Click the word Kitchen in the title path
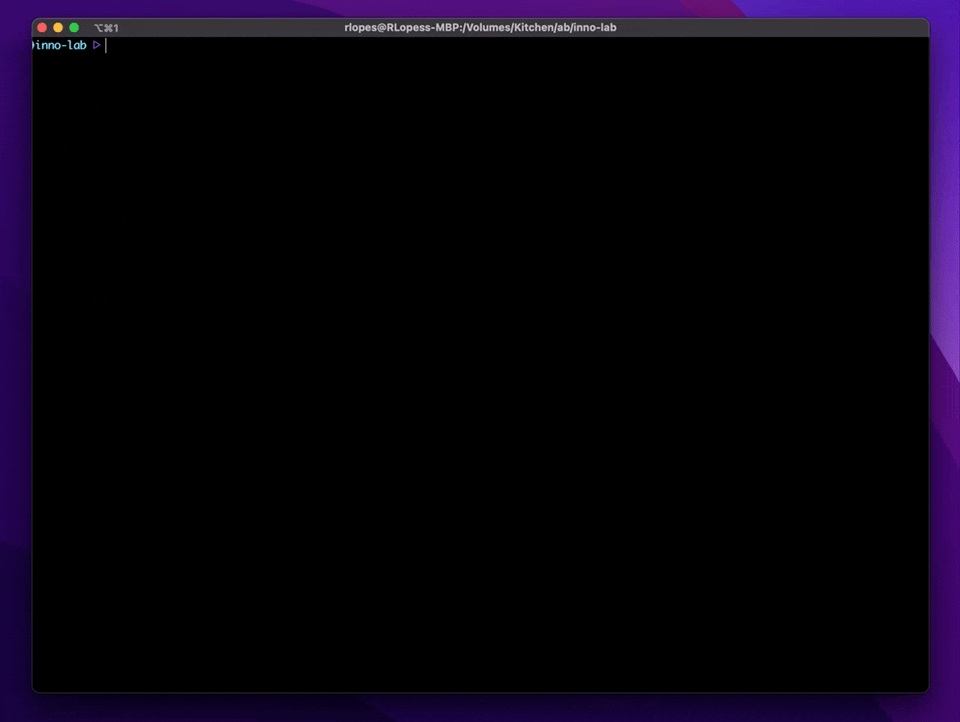Viewport: 960px width, 722px height. coord(532,28)
